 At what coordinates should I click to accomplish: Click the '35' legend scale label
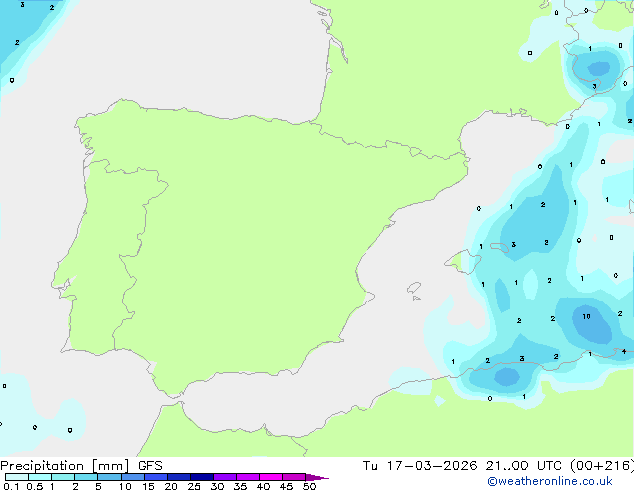point(240,486)
